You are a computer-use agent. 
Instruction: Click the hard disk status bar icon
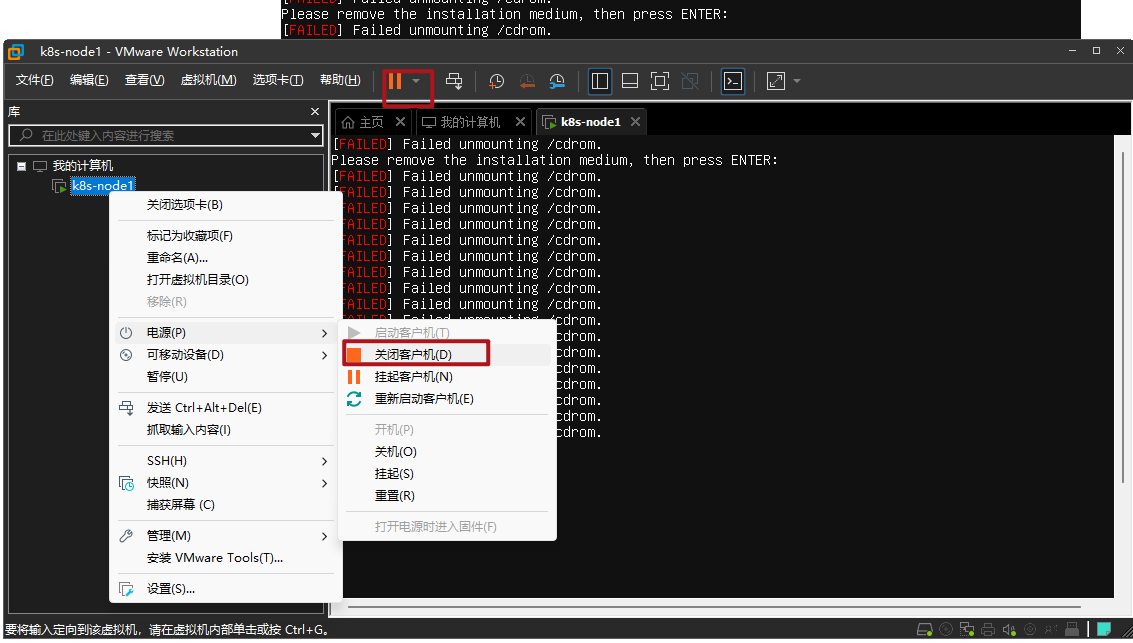[x=924, y=629]
